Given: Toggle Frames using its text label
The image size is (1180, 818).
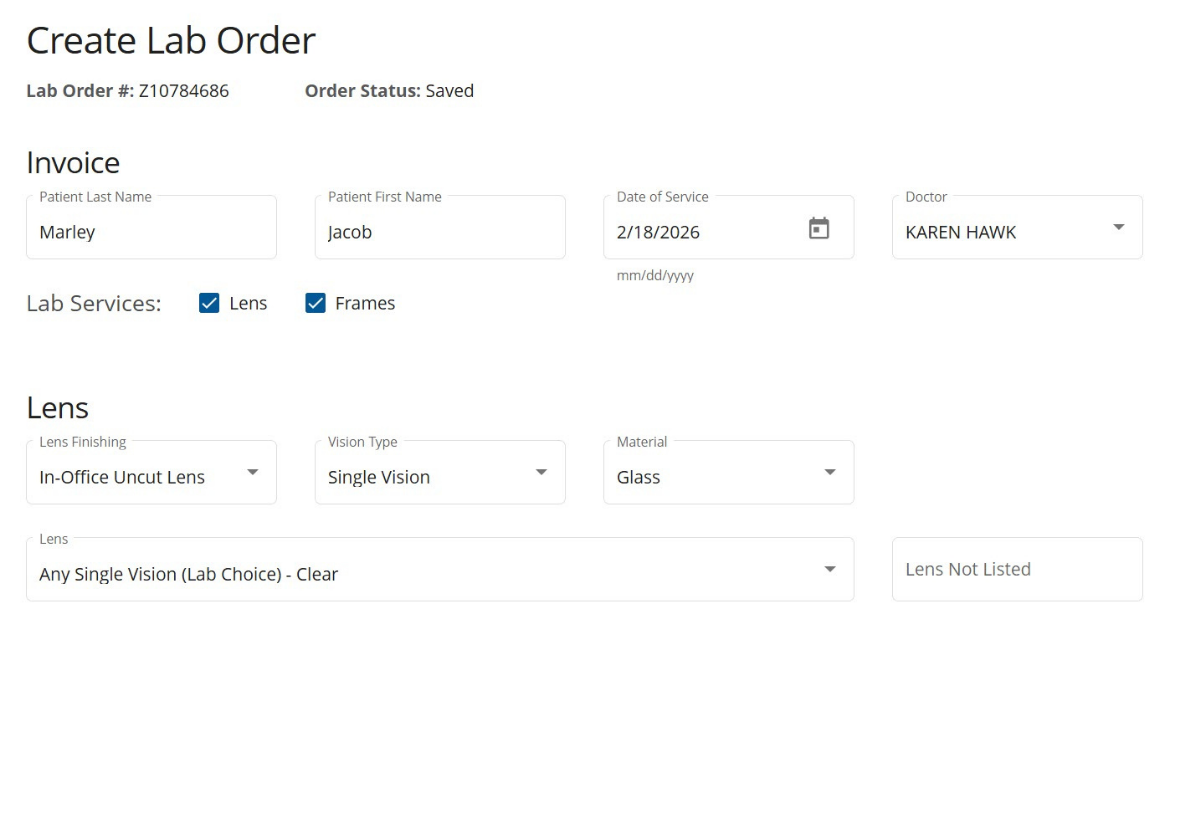Looking at the screenshot, I should 364,303.
